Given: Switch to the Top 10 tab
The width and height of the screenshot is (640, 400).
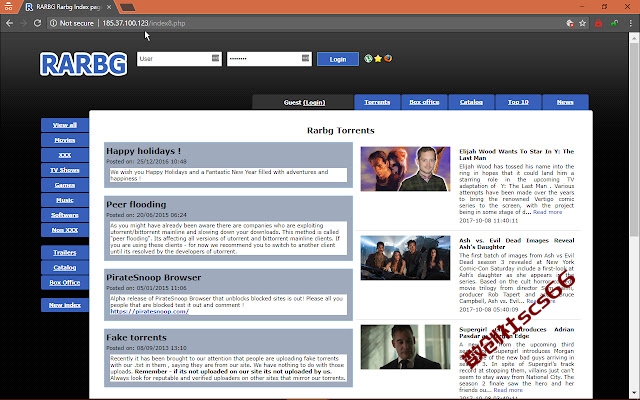Looking at the screenshot, I should (x=518, y=102).
